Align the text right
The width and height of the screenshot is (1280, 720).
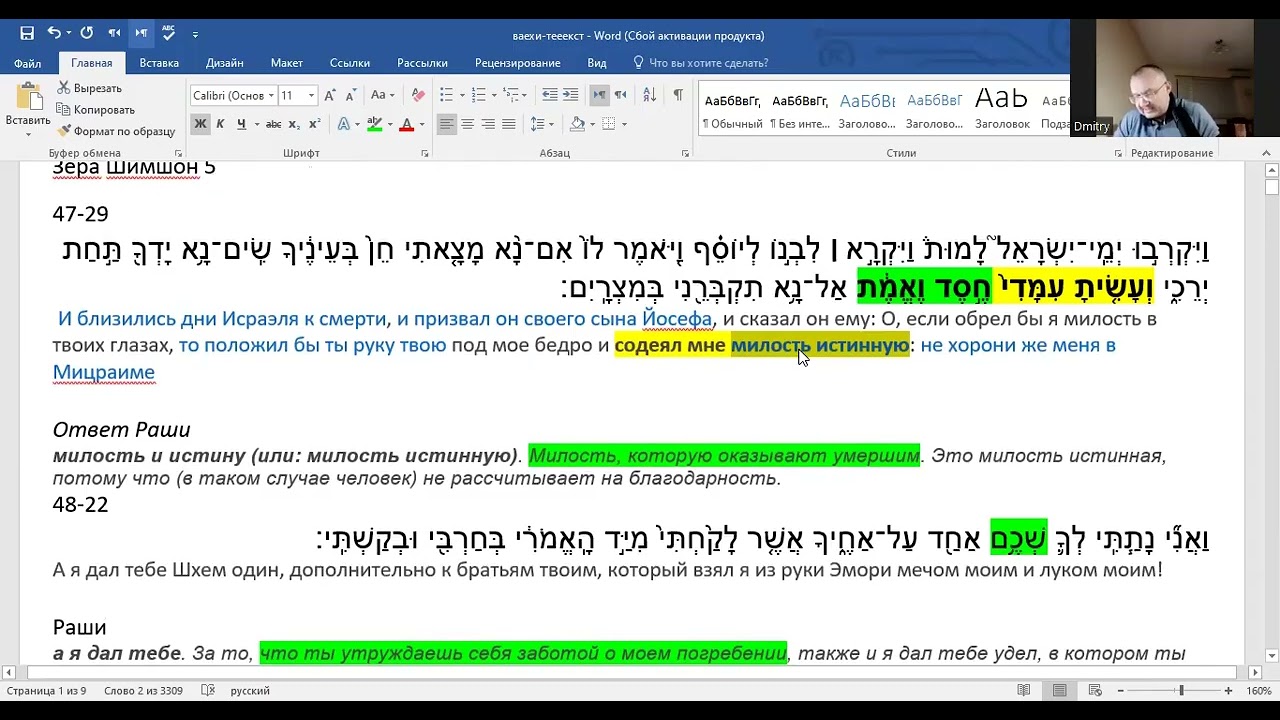(x=488, y=124)
